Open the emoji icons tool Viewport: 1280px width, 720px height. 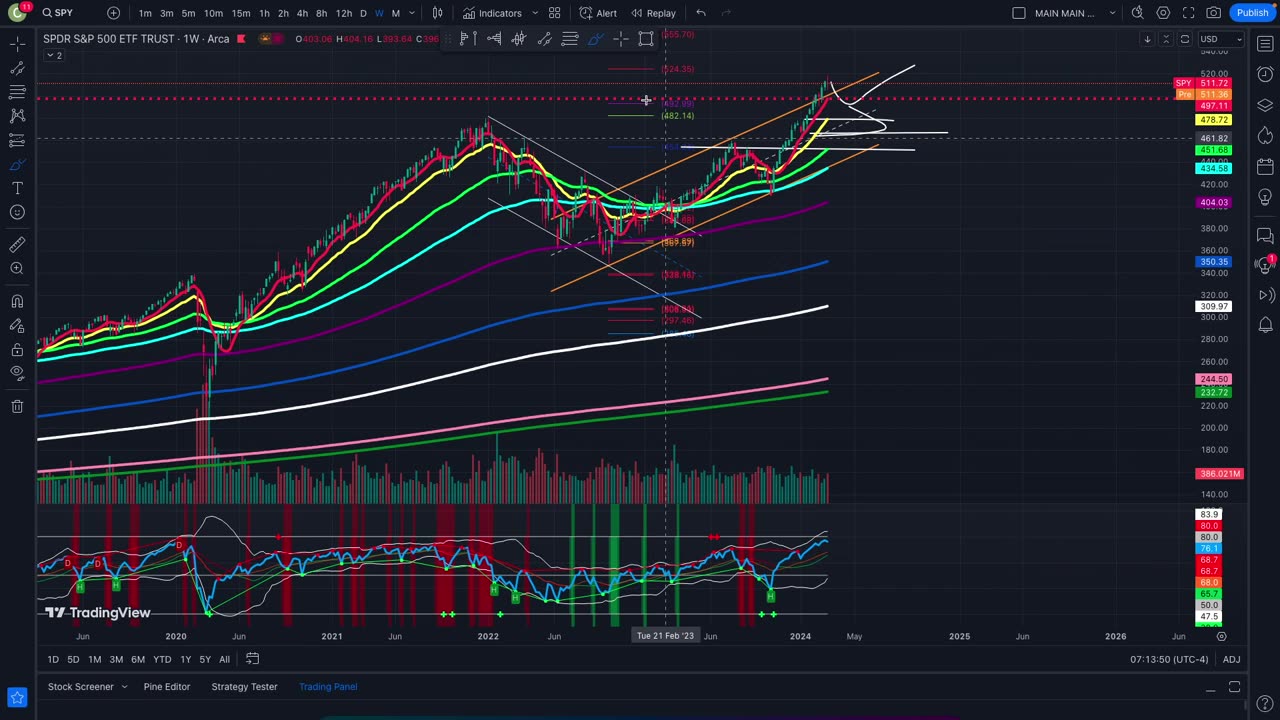(x=17, y=212)
